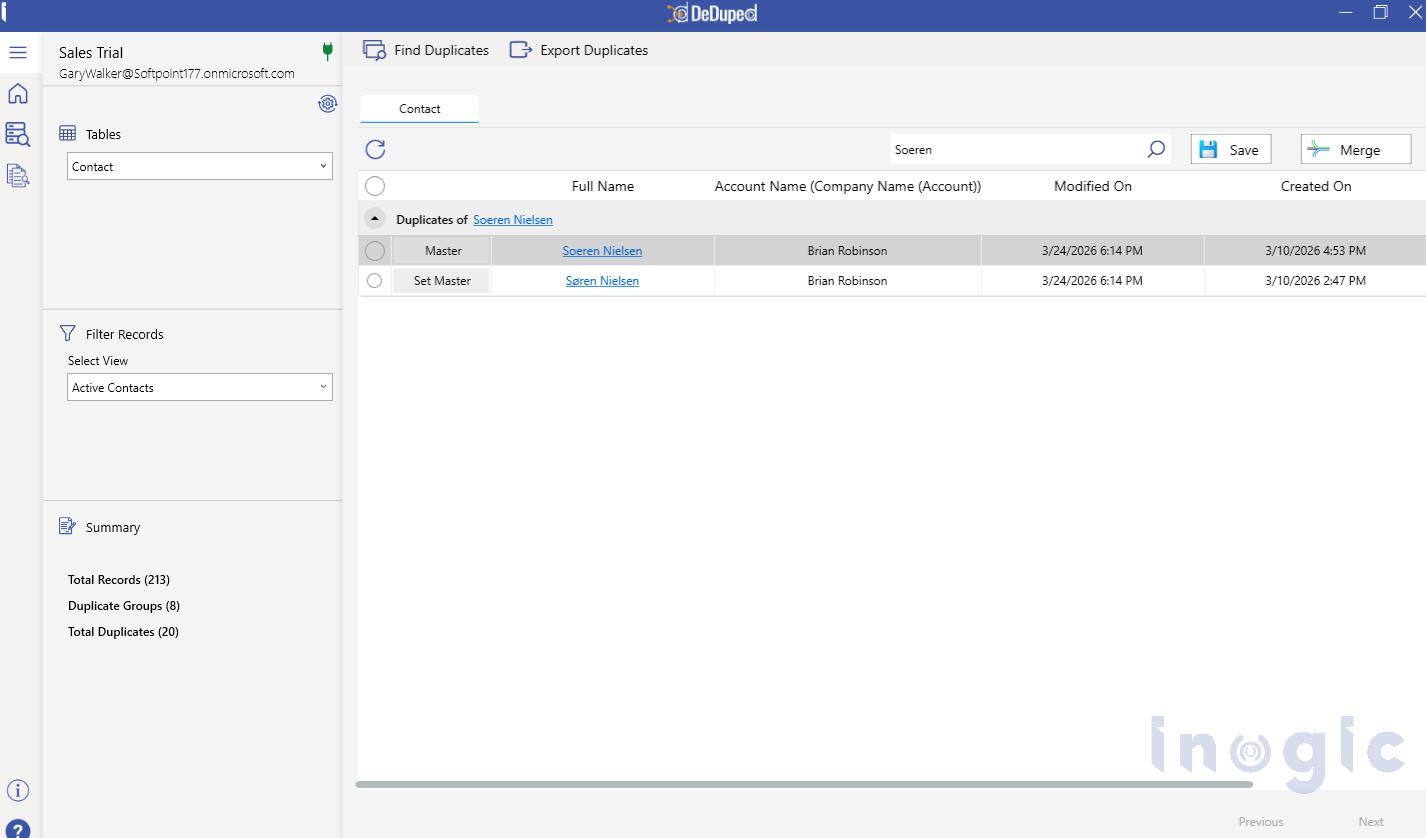The height and width of the screenshot is (838, 1426).
Task: Open the Tables dropdown showing Contact
Action: click(199, 166)
